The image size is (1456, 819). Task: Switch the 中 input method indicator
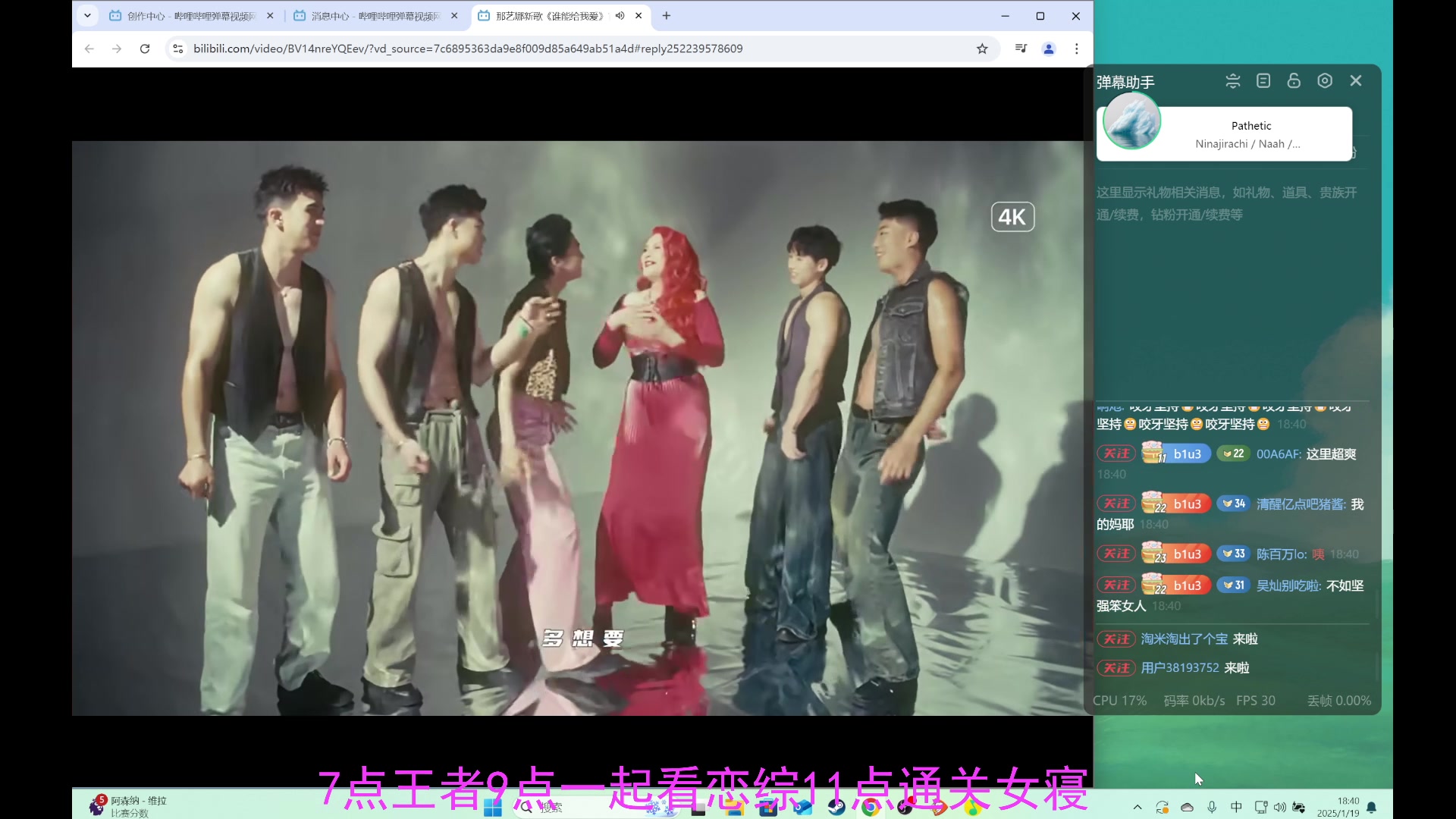tap(1236, 807)
